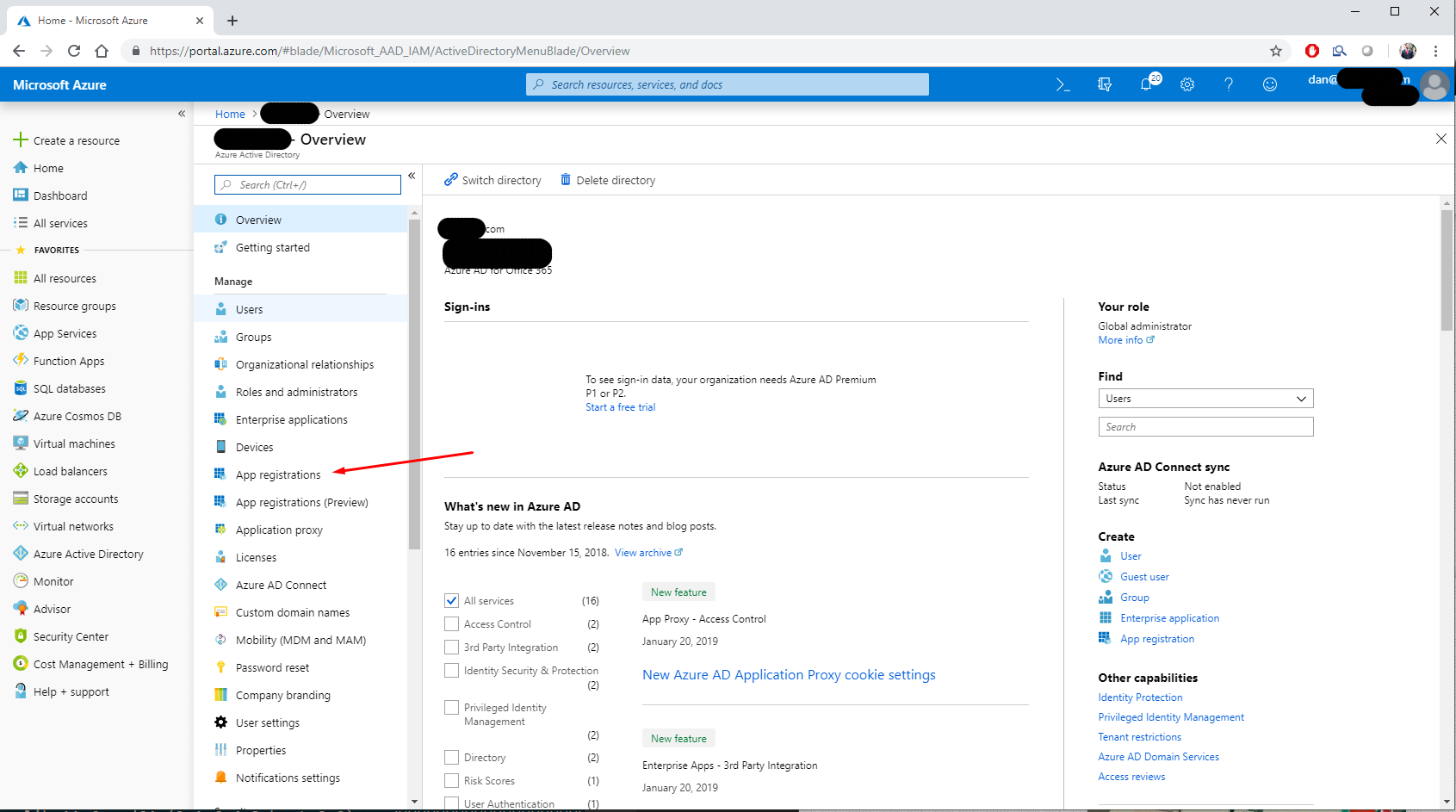This screenshot has width=1456, height=812.
Task: Click the blade Search (Ctrl+/) field
Action: (x=307, y=184)
